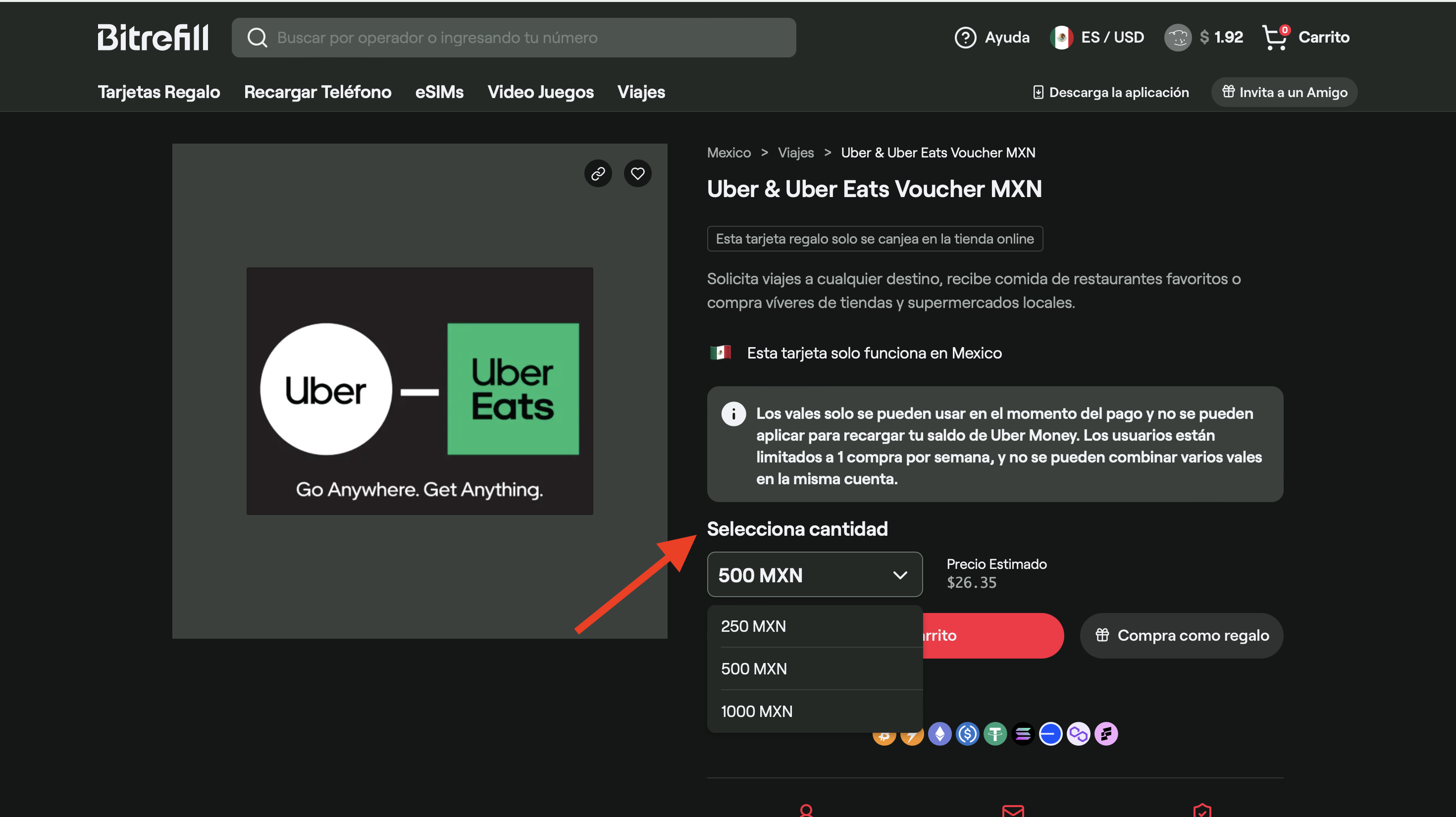Open the eSIMs menu
The image size is (1456, 817).
[439, 92]
